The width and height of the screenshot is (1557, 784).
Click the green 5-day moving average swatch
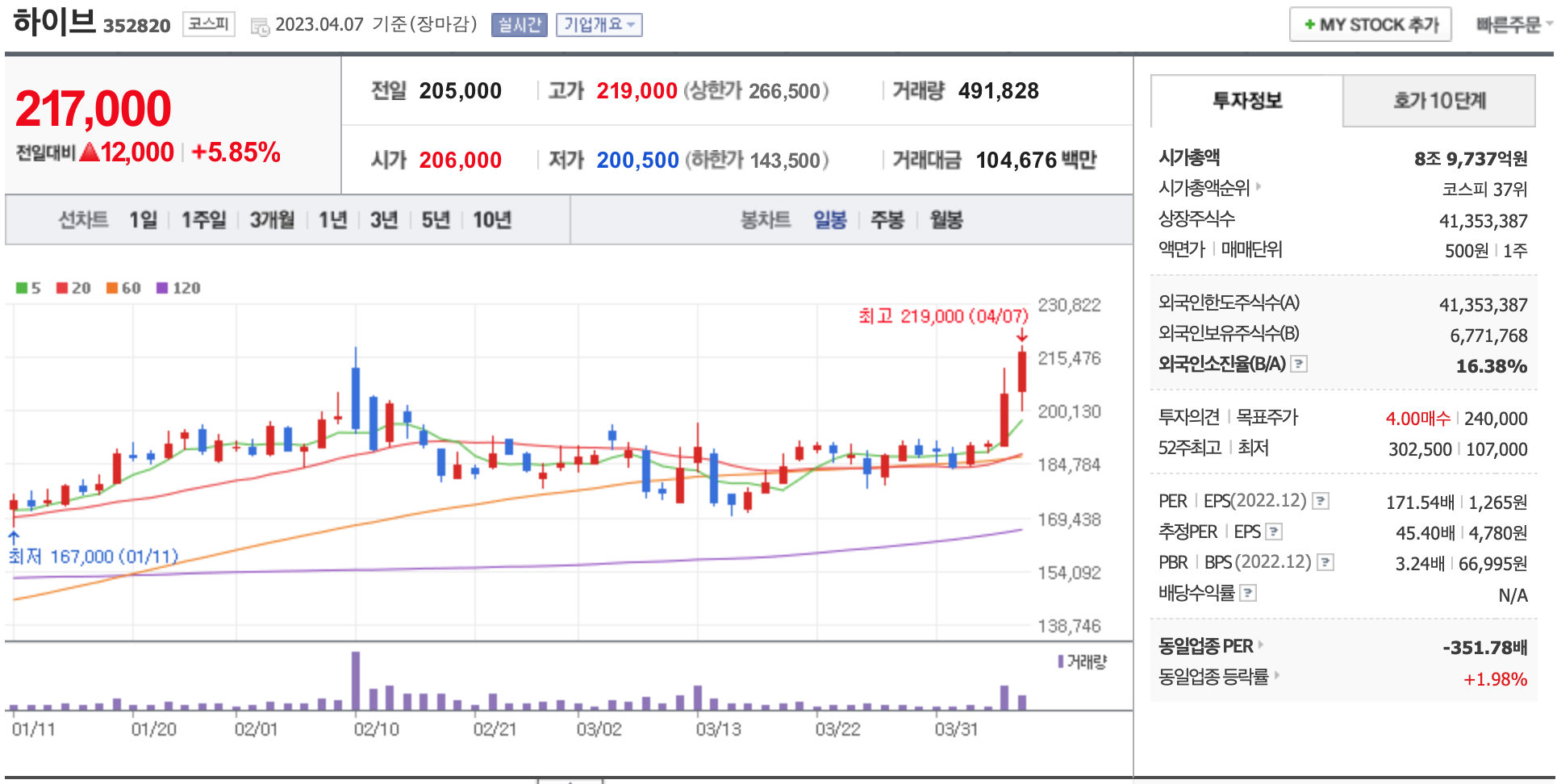click(x=23, y=288)
